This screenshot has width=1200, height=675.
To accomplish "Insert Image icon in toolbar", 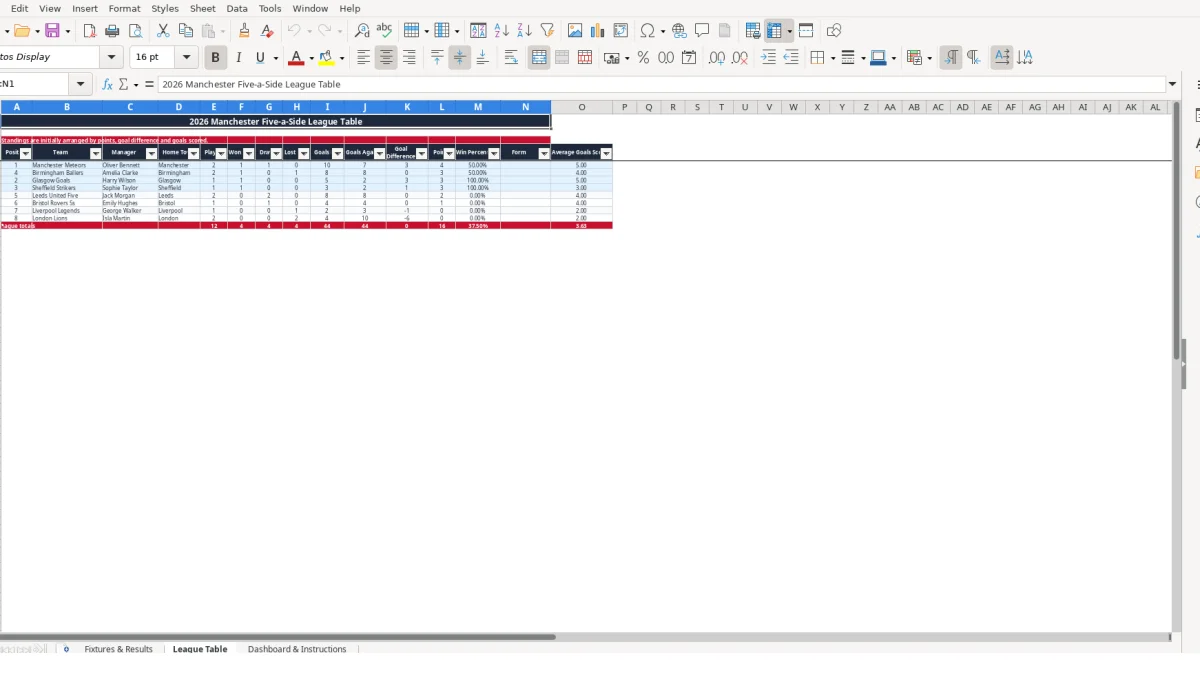I will 575,31.
